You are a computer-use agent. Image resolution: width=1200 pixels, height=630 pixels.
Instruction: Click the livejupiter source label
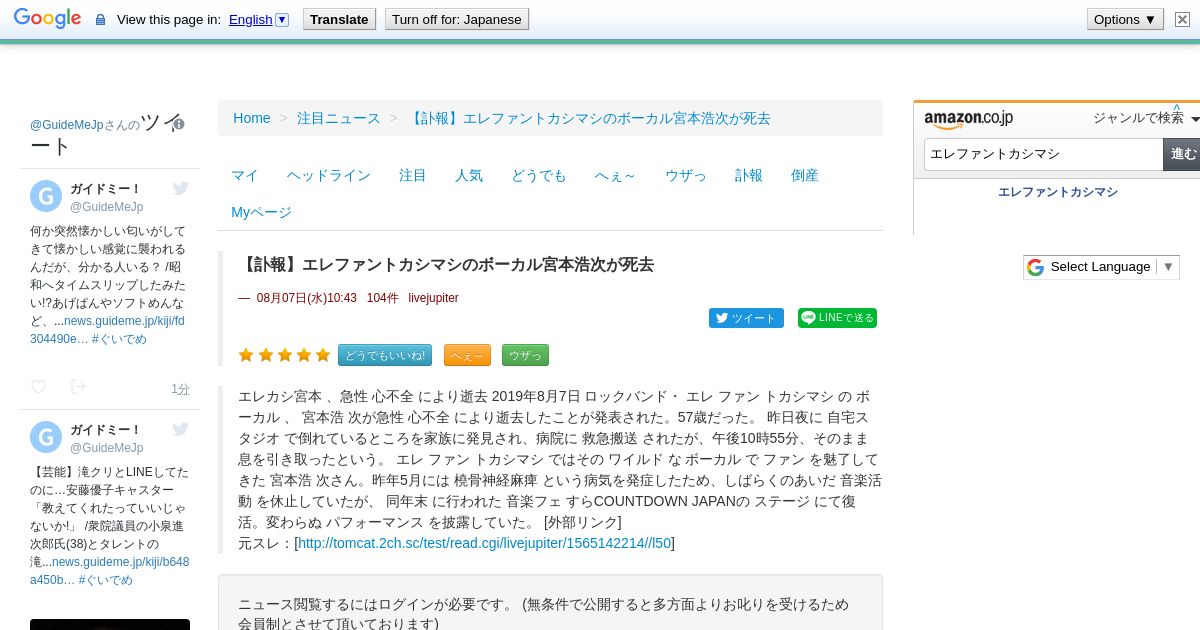point(434,298)
